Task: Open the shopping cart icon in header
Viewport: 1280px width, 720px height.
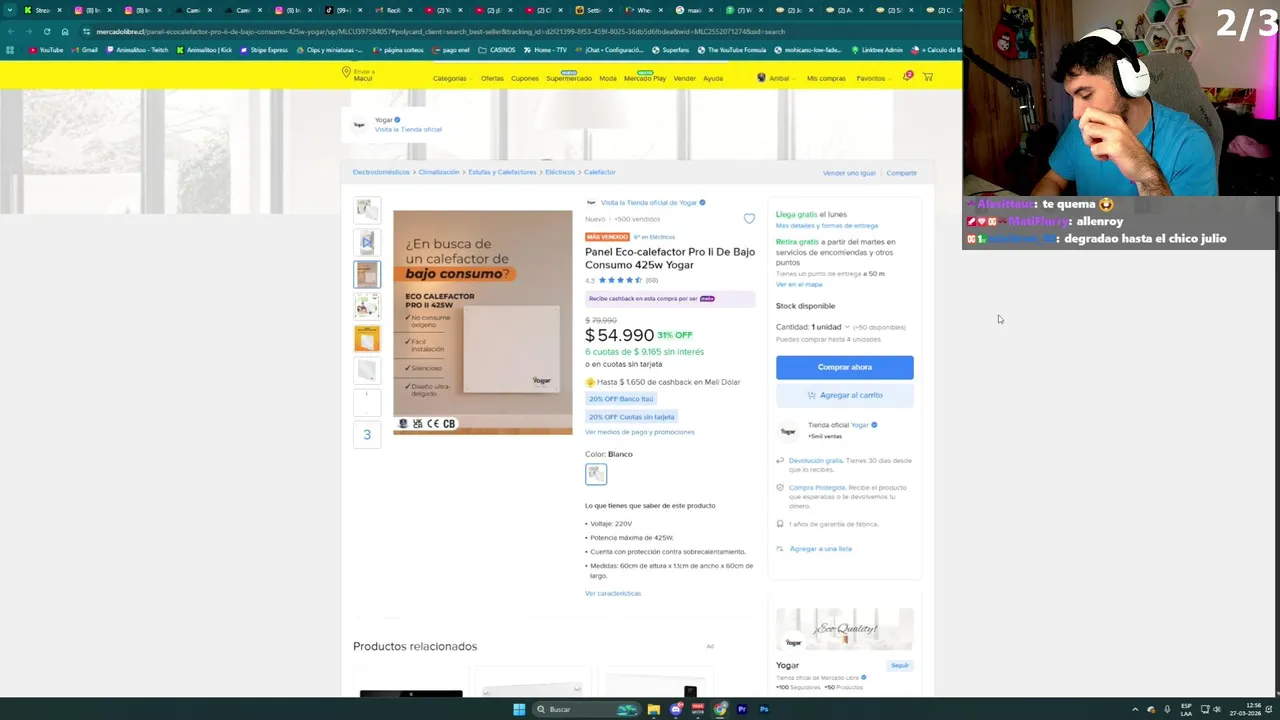Action: (928, 77)
